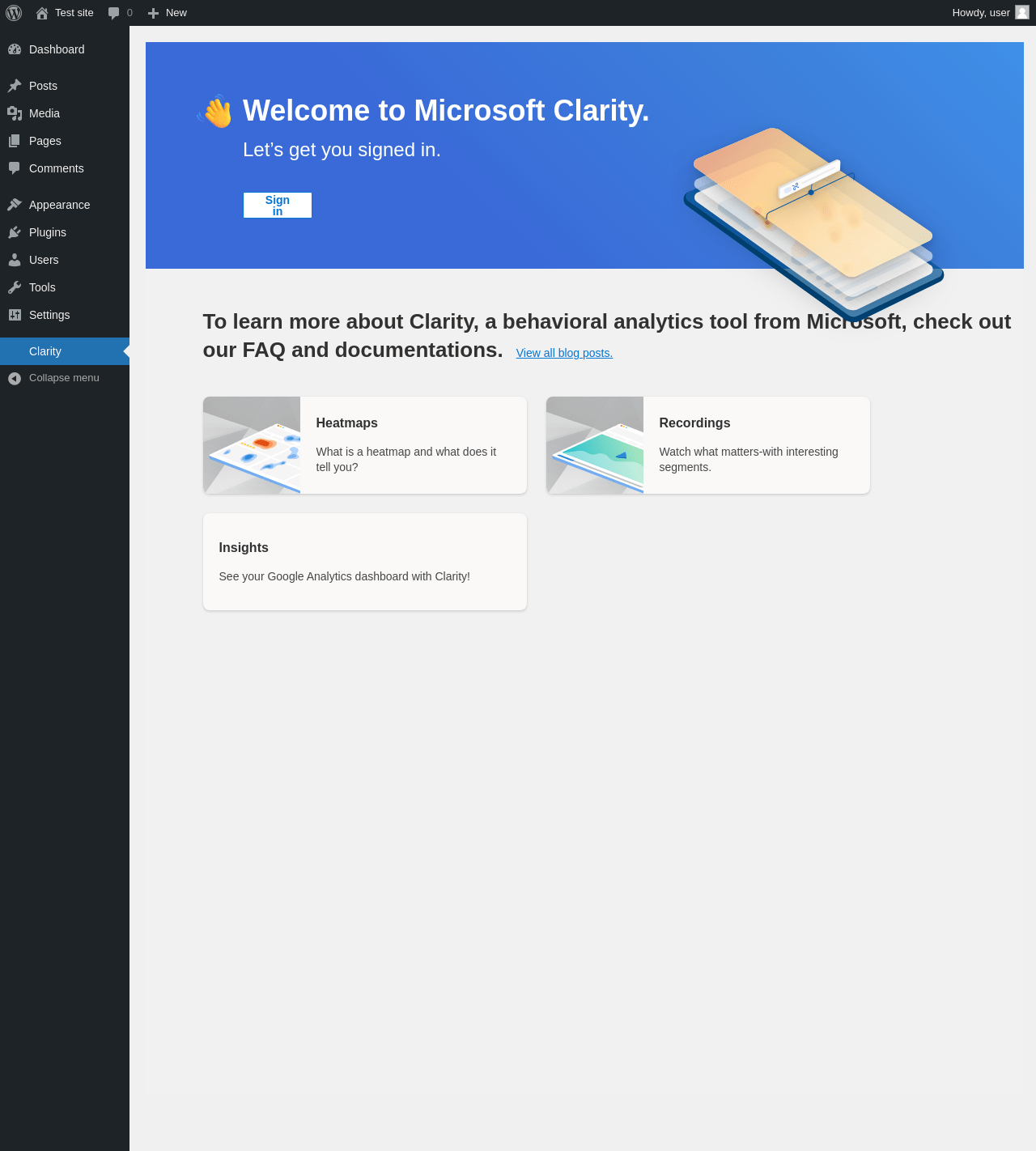
Task: Click the Test site link text
Action: [74, 13]
